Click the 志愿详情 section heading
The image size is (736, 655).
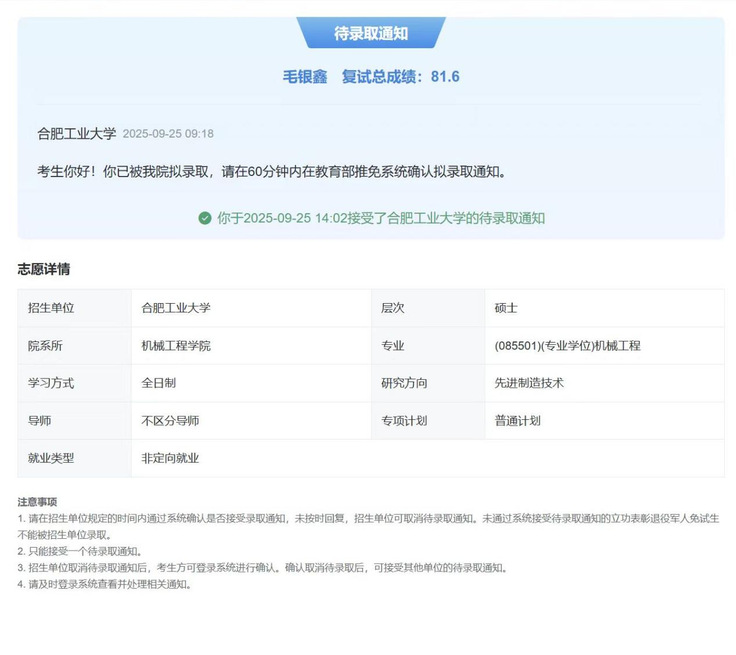coord(44,269)
